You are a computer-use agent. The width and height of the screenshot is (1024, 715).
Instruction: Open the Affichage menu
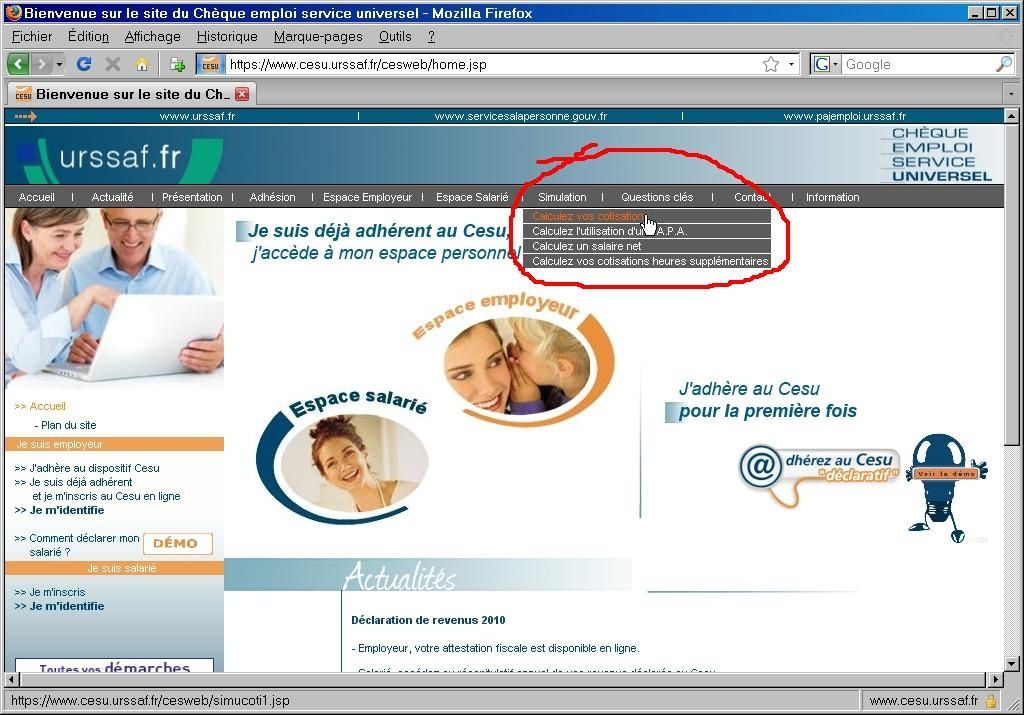click(152, 37)
